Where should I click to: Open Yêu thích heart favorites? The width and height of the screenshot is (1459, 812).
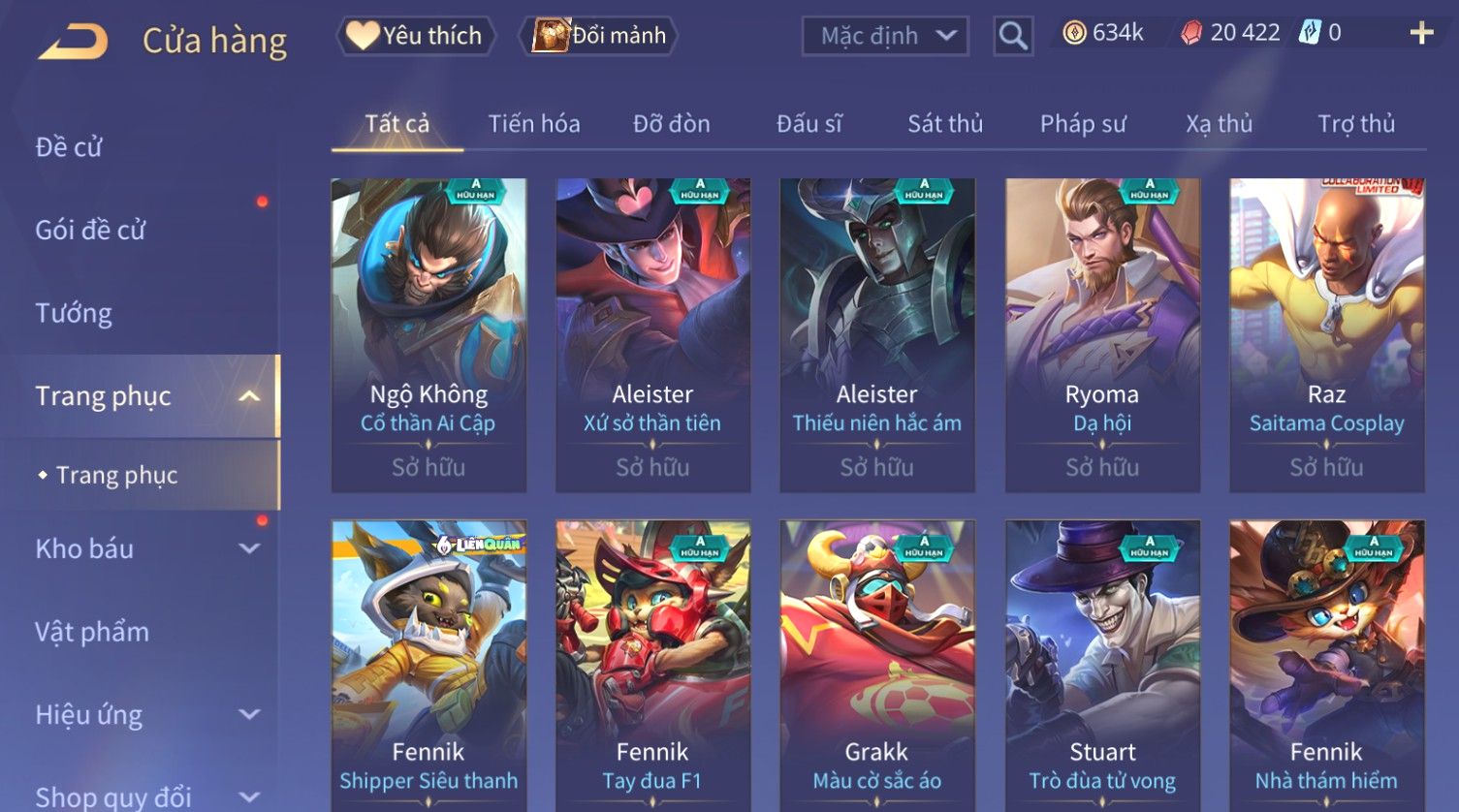(x=415, y=36)
